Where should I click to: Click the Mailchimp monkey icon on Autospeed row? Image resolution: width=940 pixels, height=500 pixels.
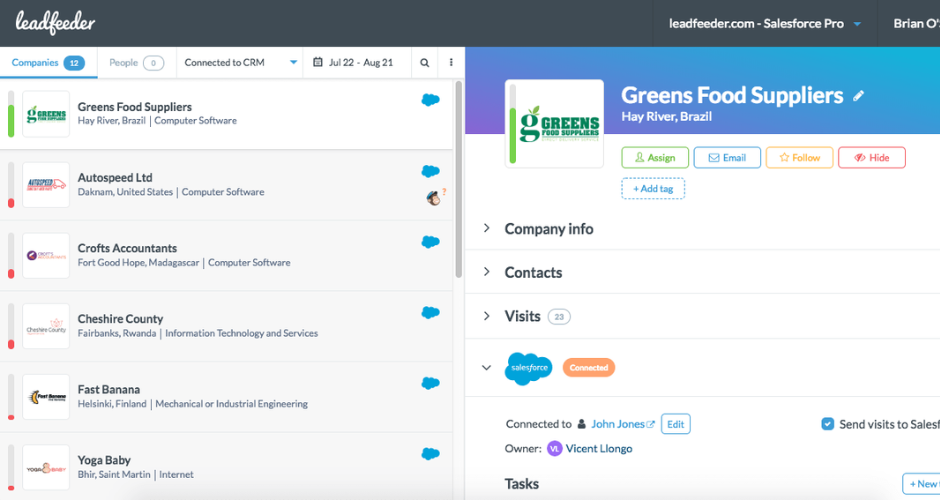[433, 197]
